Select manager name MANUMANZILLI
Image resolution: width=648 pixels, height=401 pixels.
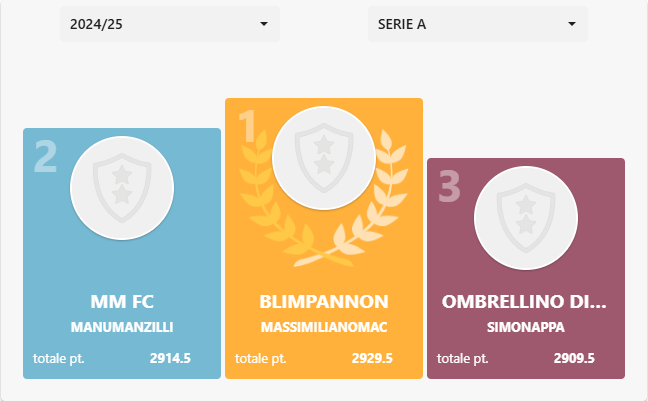tap(122, 327)
